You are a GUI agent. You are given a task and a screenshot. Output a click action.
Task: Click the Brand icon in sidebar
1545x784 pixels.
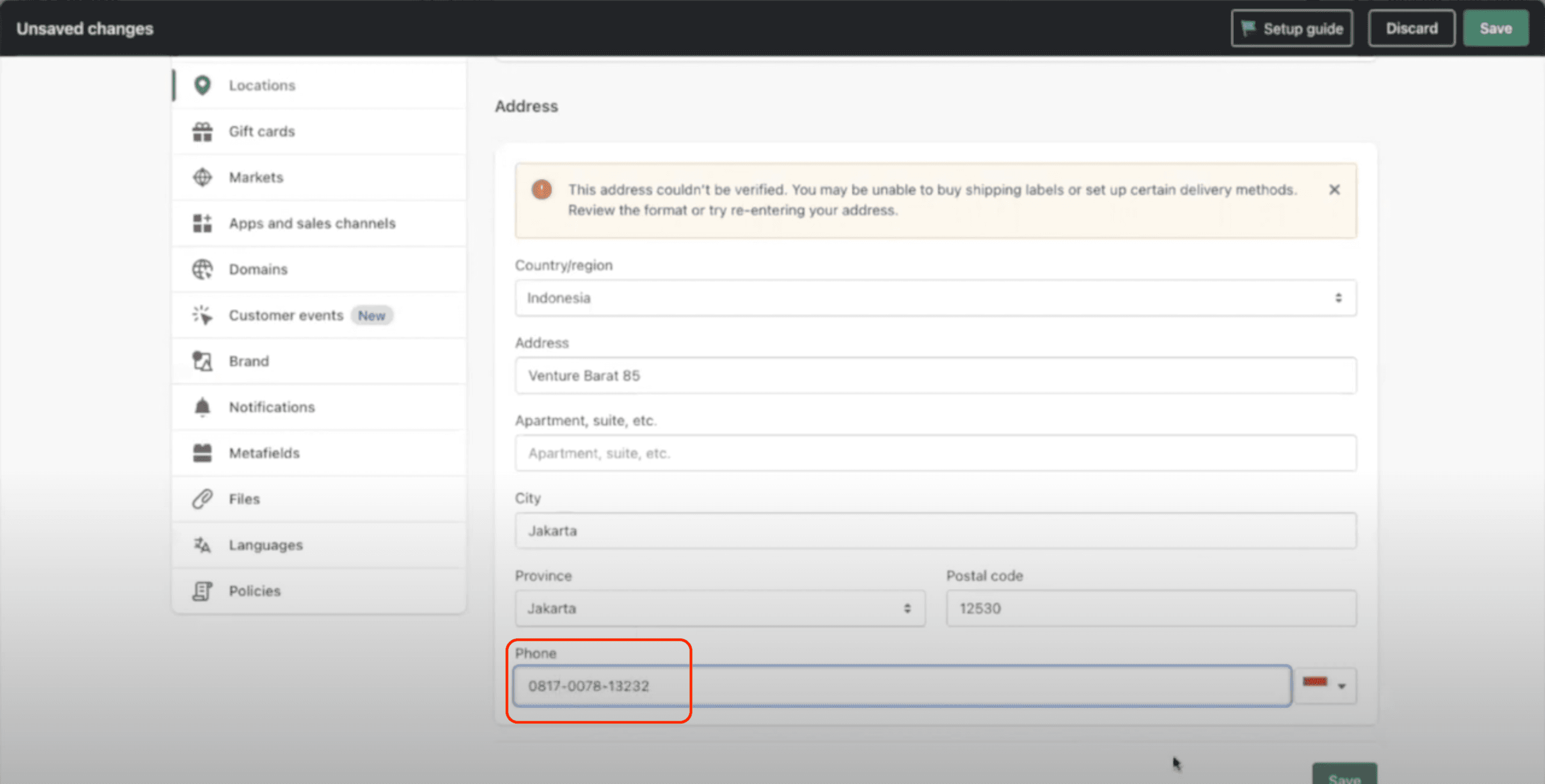tap(202, 361)
